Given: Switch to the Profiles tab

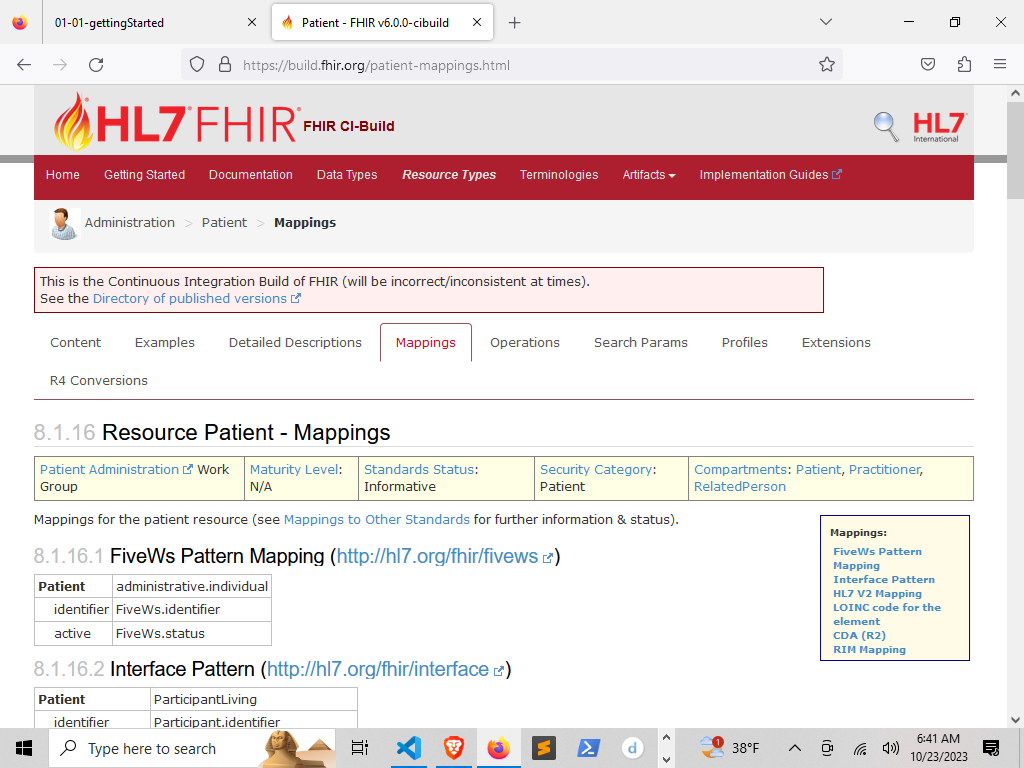Looking at the screenshot, I should (x=744, y=343).
